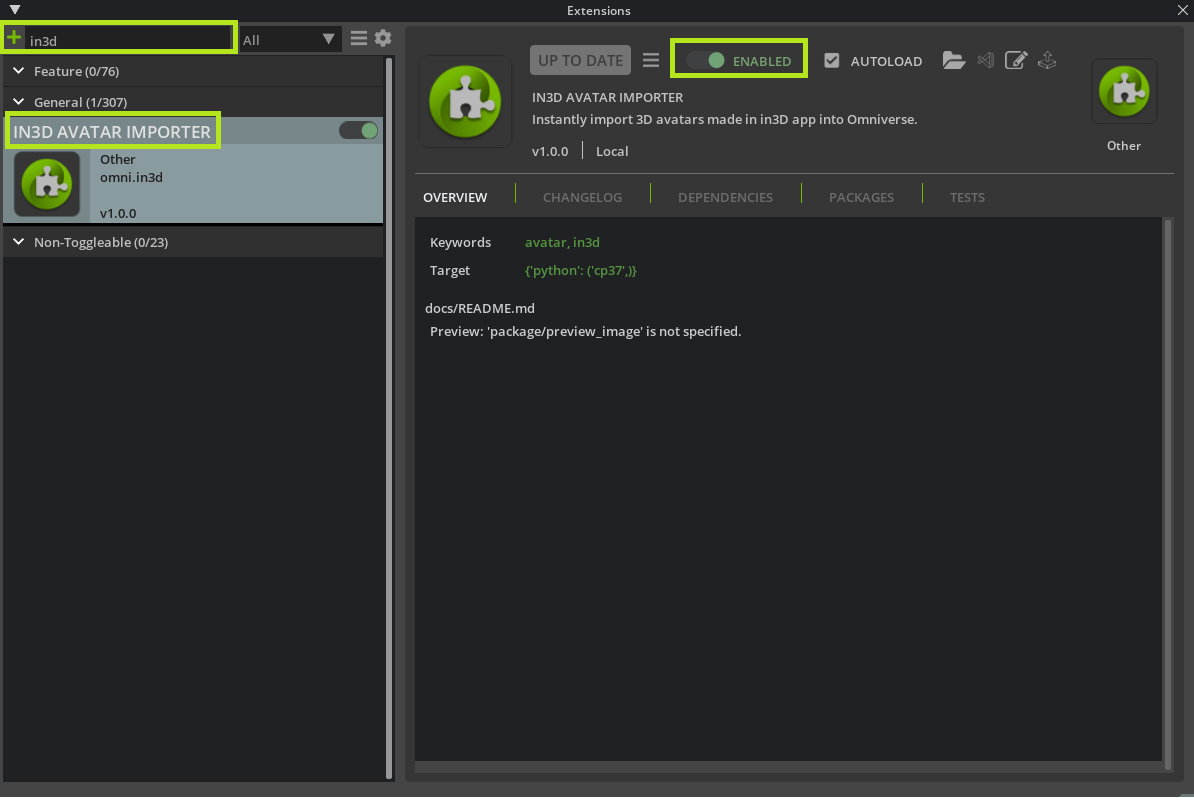Click the Local label beside version
This screenshot has height=800, width=1194.
612,151
